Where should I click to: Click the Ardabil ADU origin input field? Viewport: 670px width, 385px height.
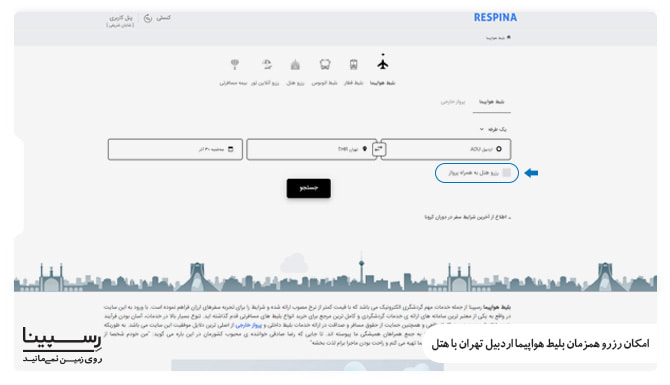(x=446, y=149)
